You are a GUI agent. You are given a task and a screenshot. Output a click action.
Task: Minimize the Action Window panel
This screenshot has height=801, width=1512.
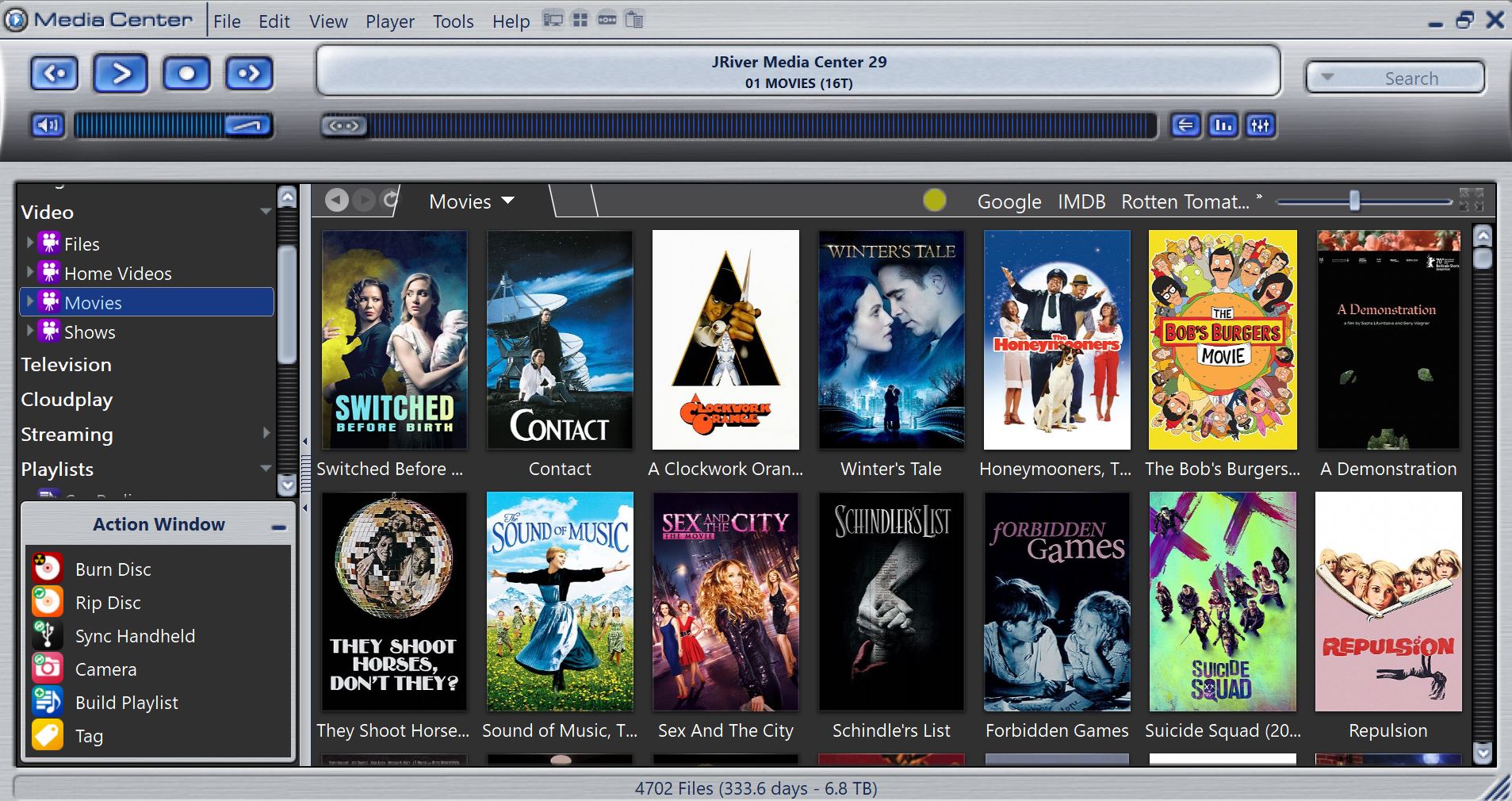(278, 527)
